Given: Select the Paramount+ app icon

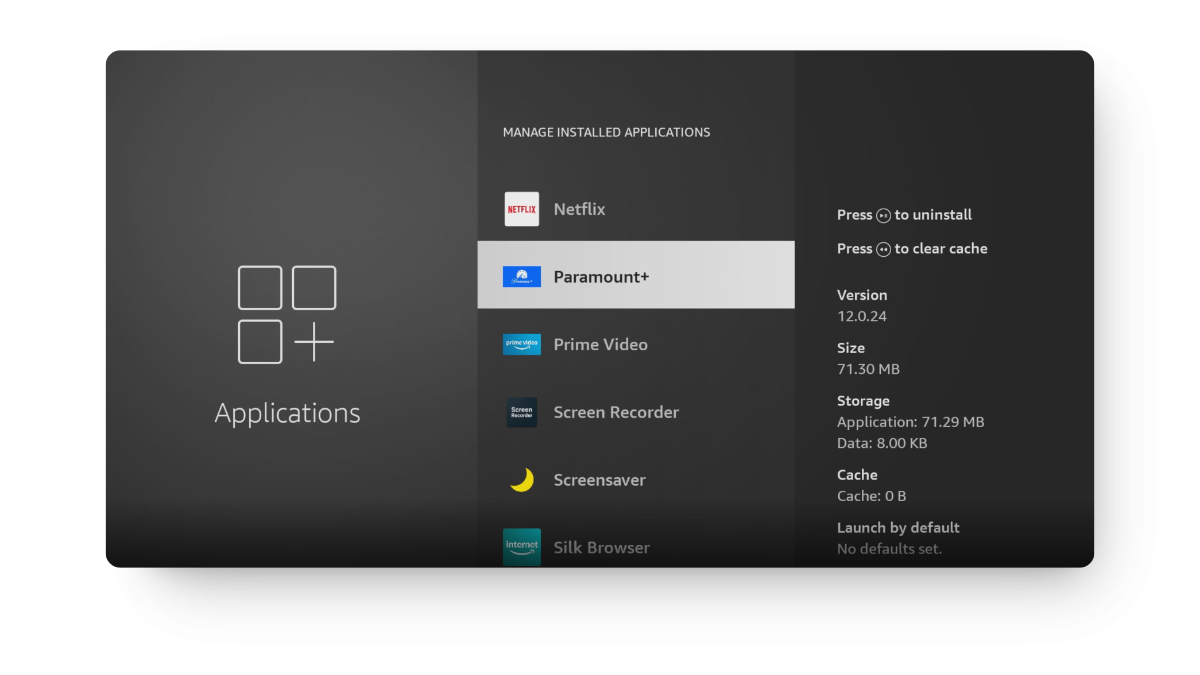Looking at the screenshot, I should click(x=521, y=276).
